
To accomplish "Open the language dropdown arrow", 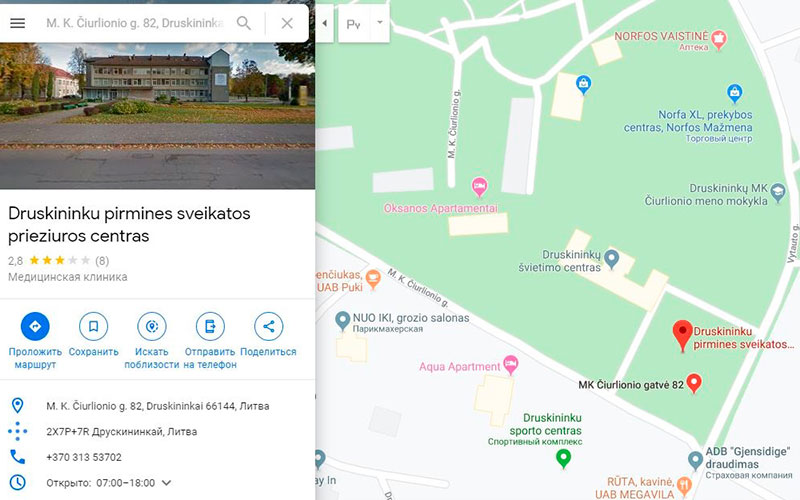I will point(380,22).
